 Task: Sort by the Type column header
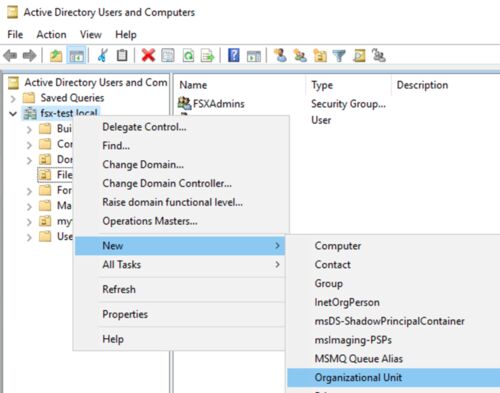click(348, 85)
